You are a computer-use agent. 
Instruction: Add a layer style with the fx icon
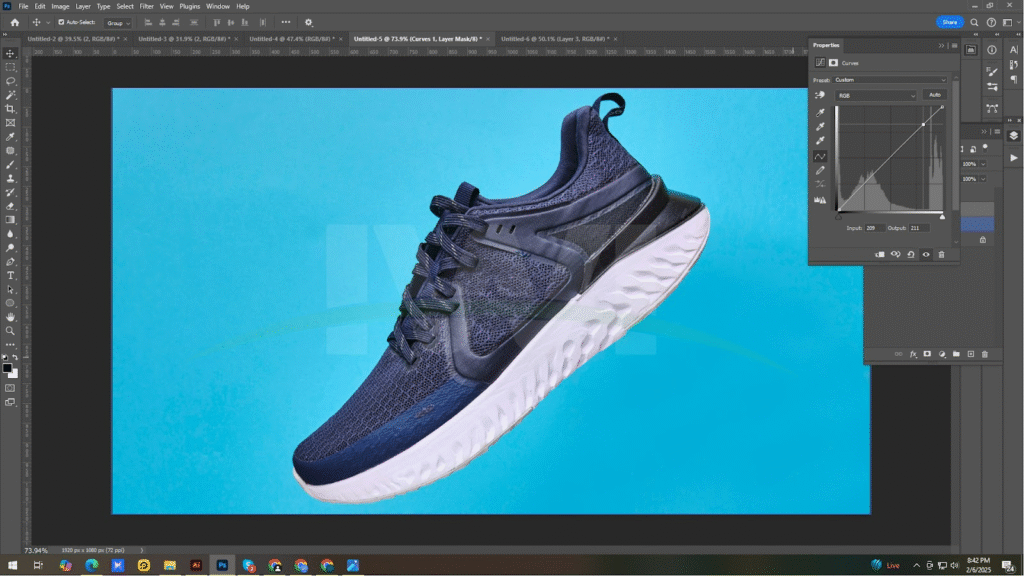tap(913, 354)
